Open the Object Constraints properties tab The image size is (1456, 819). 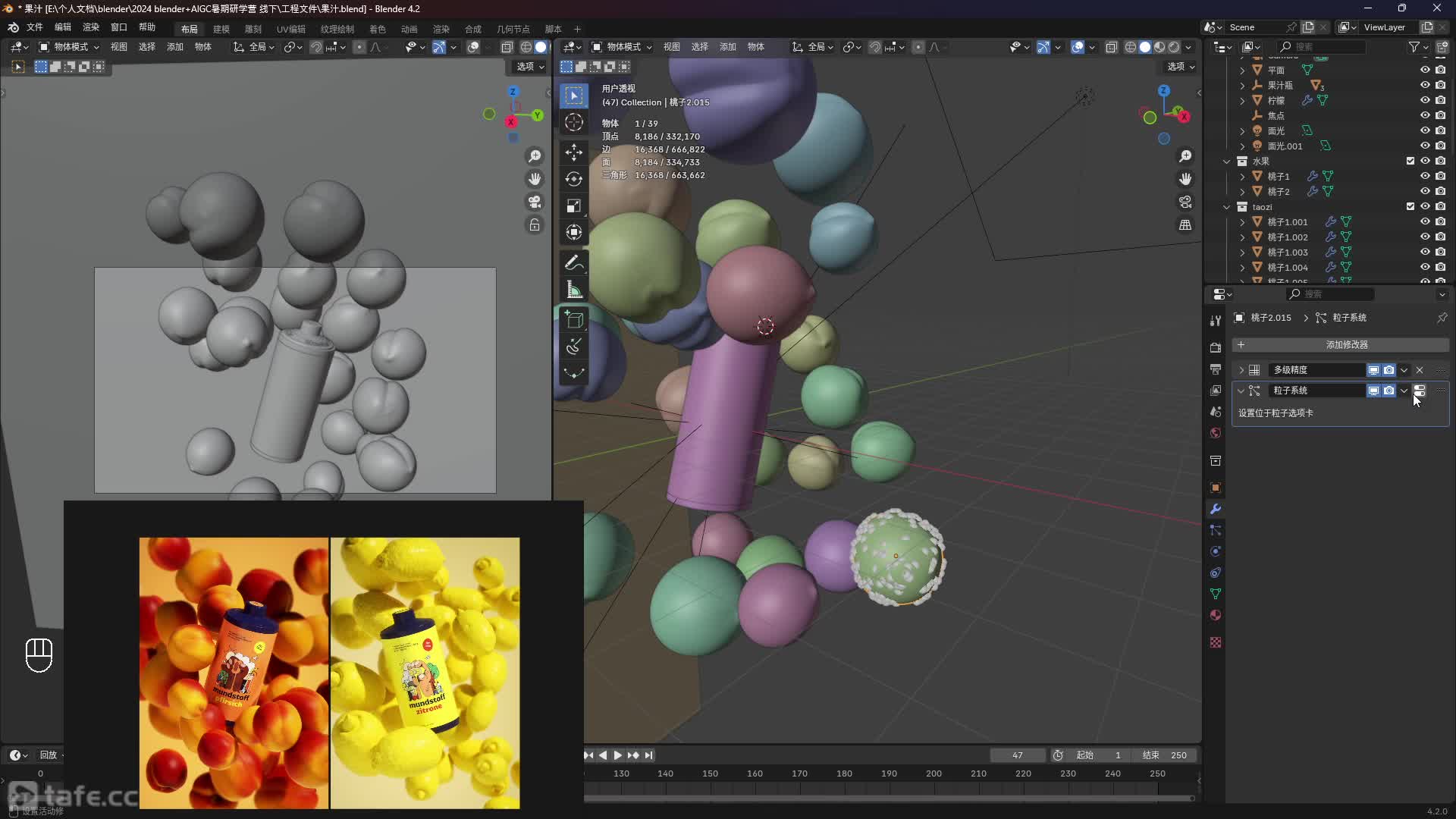click(1216, 573)
